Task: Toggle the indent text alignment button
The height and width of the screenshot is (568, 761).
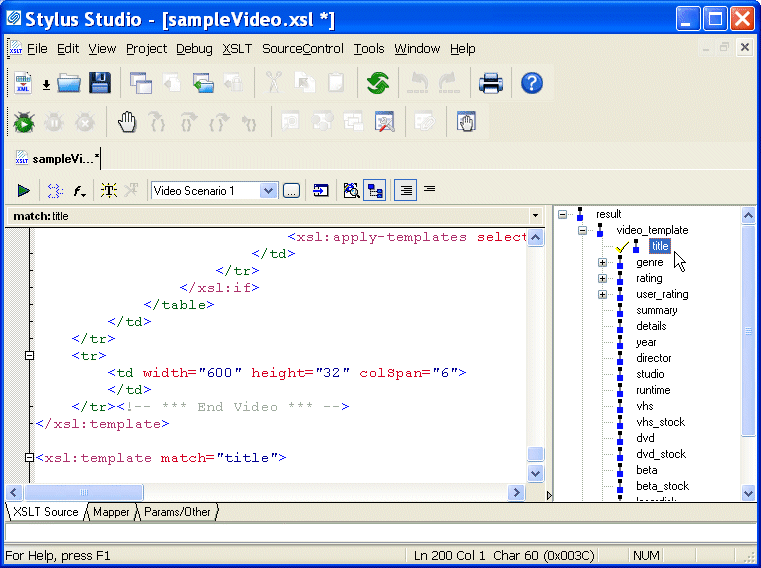Action: pyautogui.click(x=405, y=190)
